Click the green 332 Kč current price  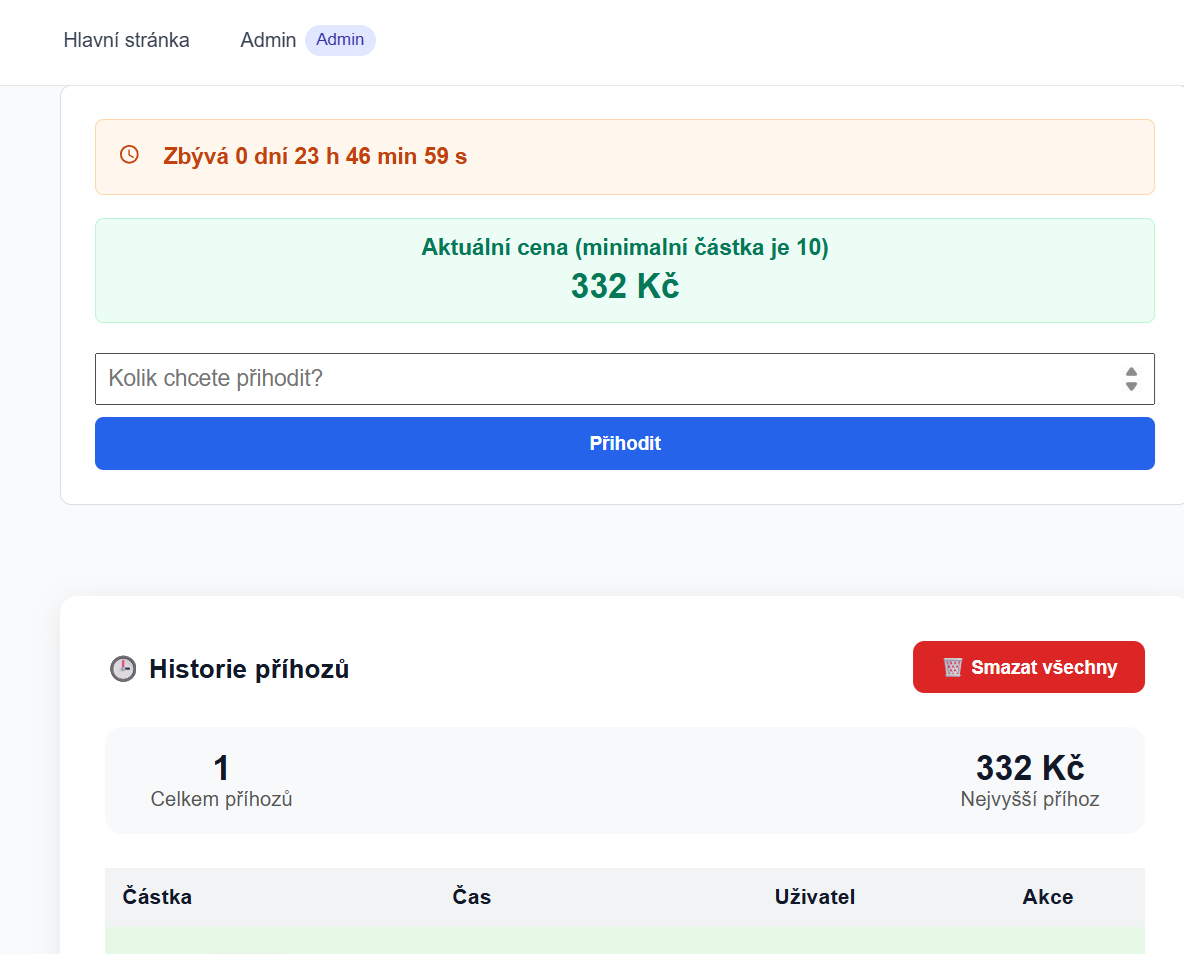coord(624,286)
